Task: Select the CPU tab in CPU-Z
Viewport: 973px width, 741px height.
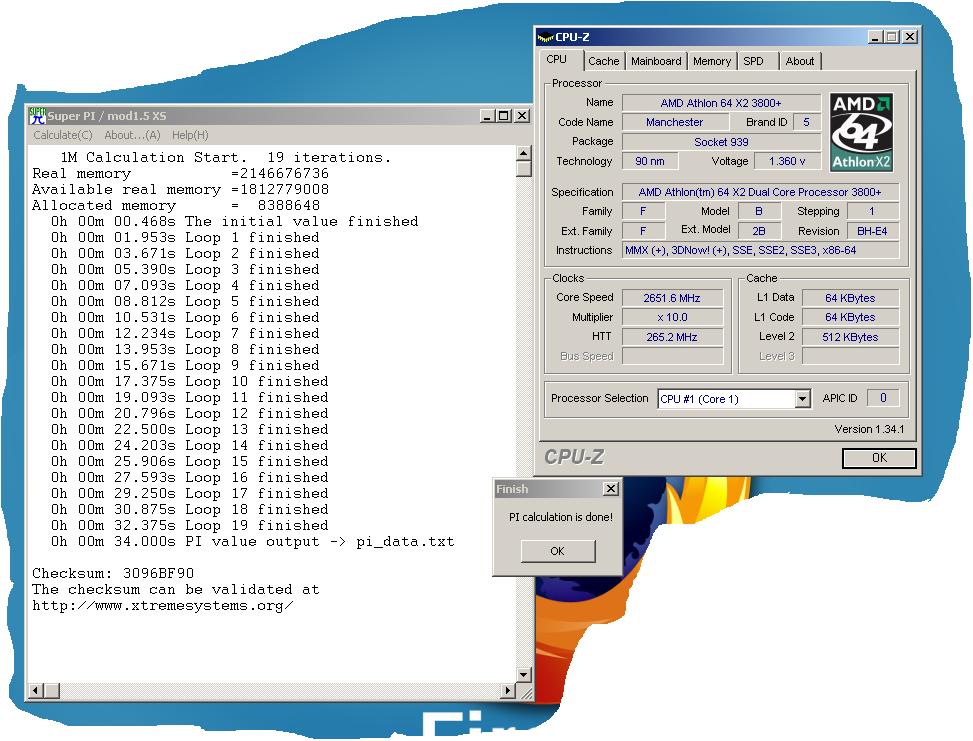Action: click(557, 60)
